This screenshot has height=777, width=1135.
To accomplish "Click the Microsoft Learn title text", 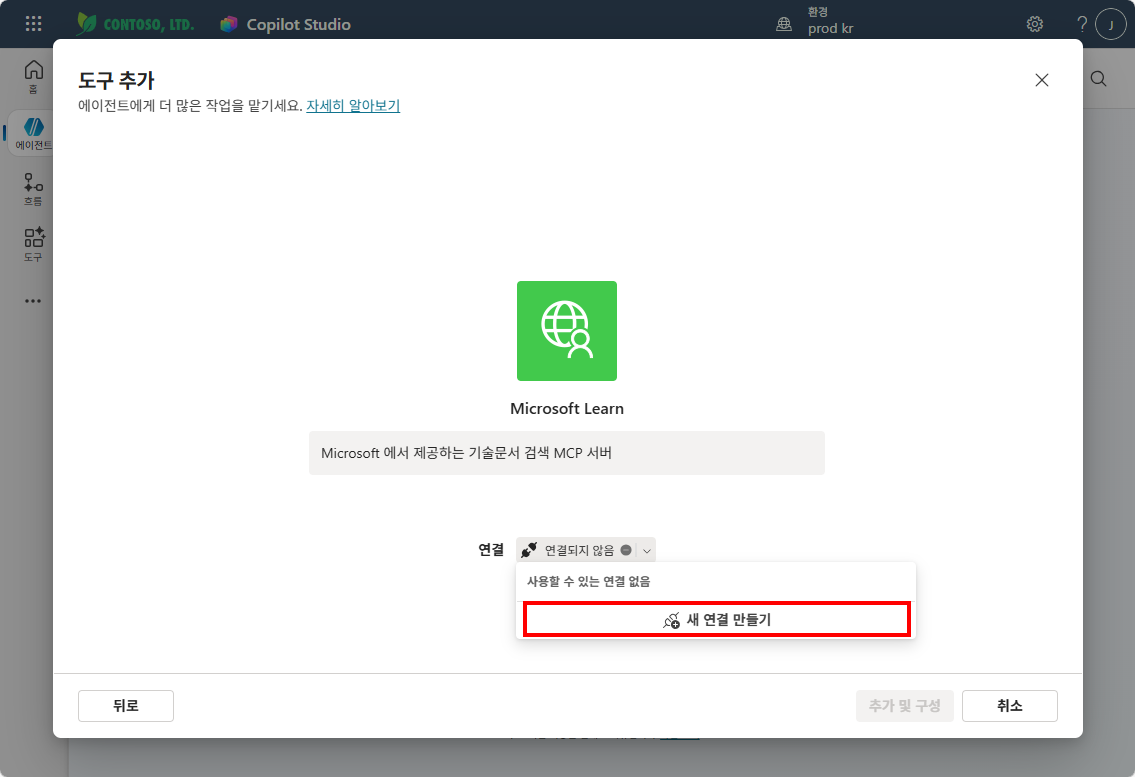I will click(x=567, y=409).
